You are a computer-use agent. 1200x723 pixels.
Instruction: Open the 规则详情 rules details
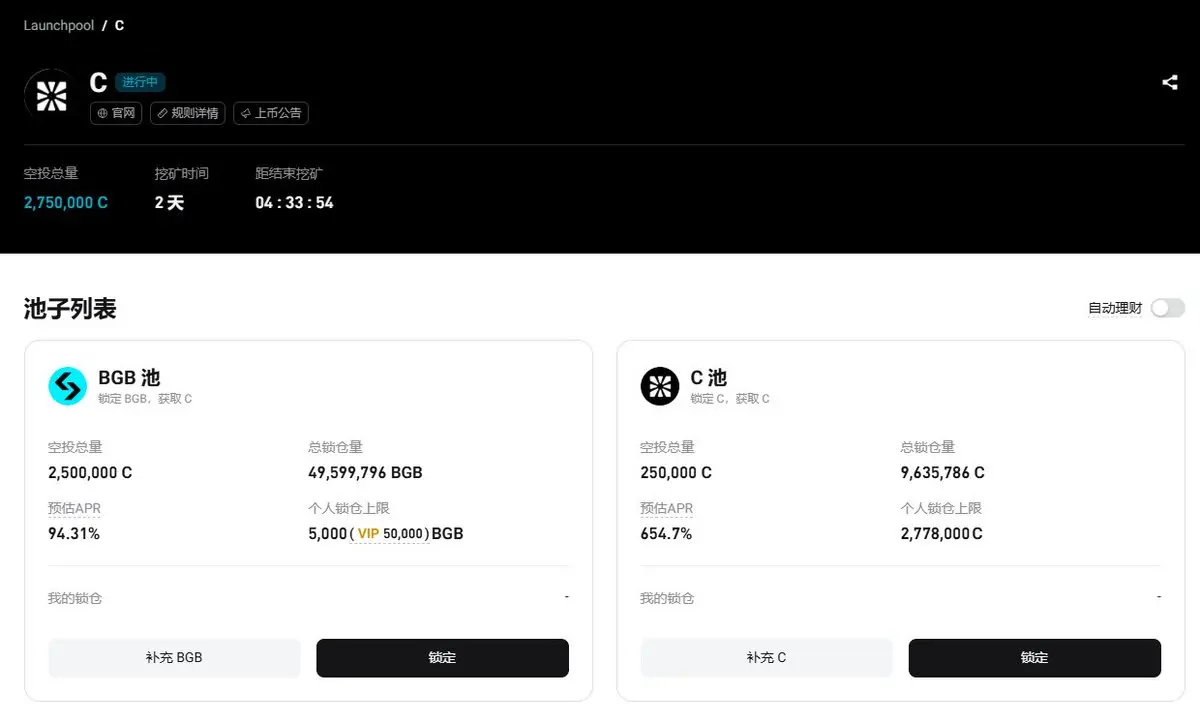coord(188,113)
